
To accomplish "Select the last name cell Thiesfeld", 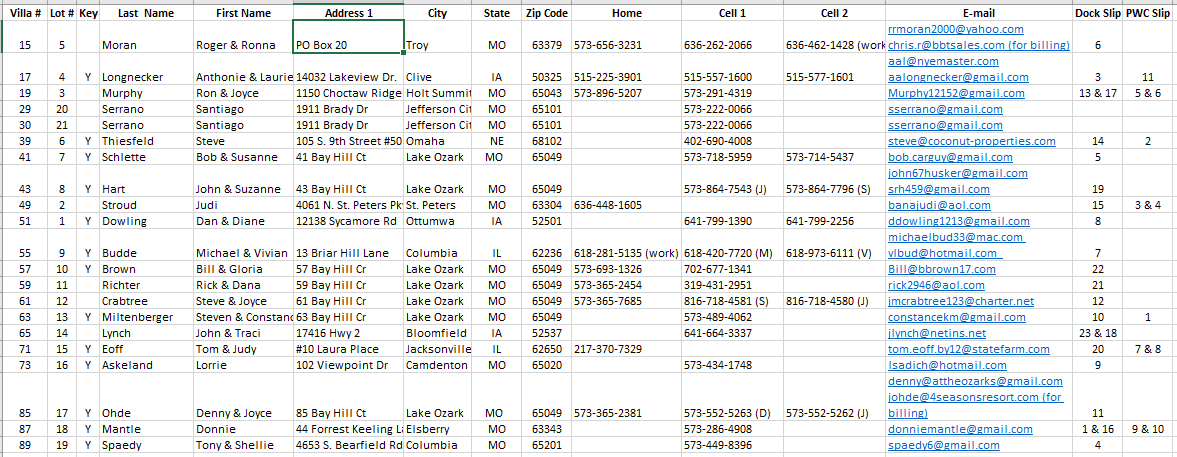I will (x=146, y=141).
